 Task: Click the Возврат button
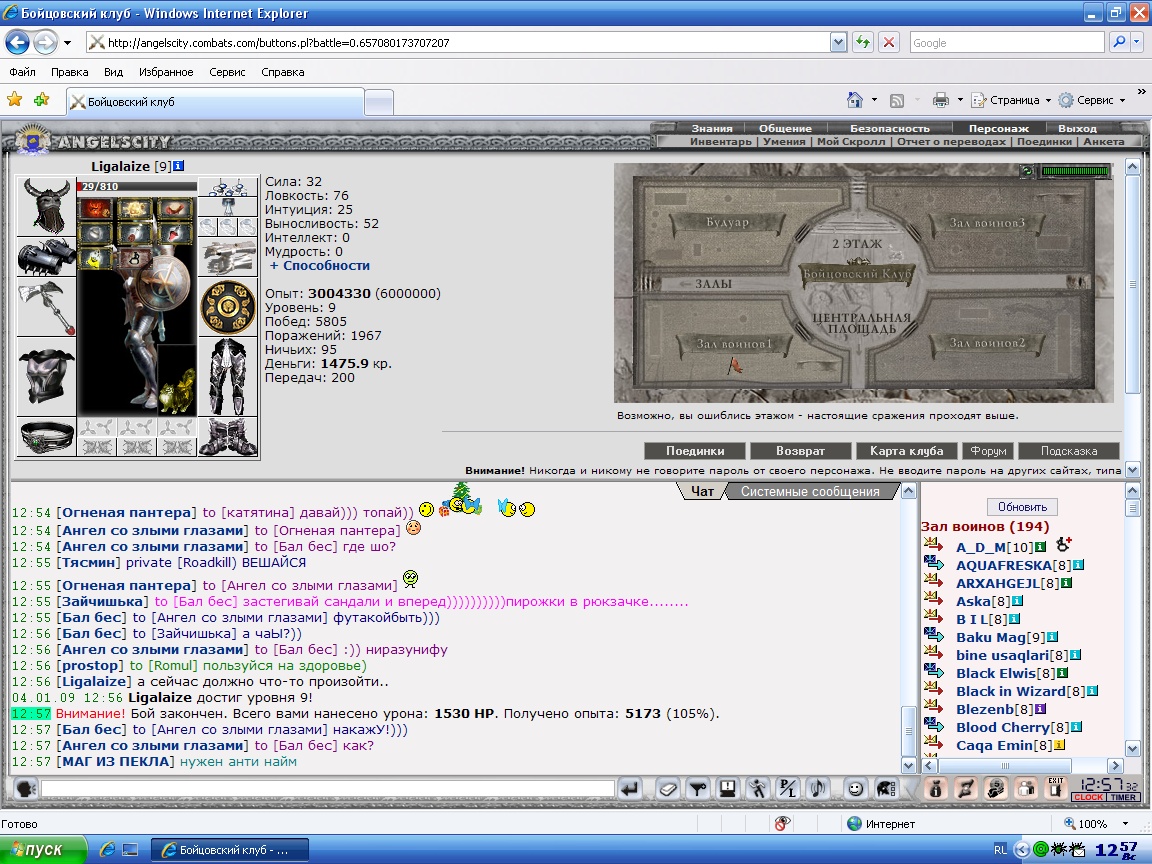(800, 451)
